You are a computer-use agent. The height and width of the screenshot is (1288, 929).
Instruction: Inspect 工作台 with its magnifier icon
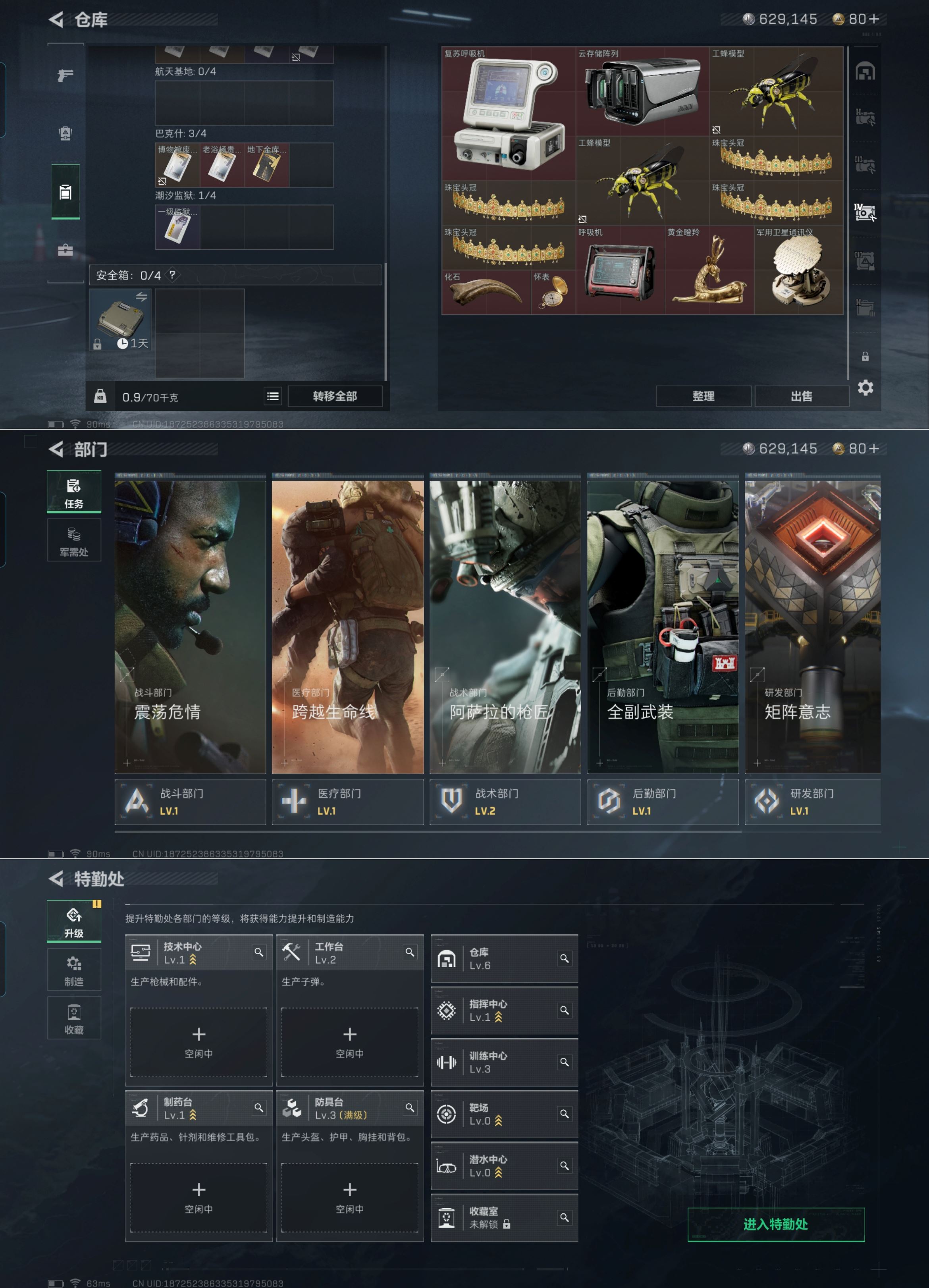click(409, 953)
